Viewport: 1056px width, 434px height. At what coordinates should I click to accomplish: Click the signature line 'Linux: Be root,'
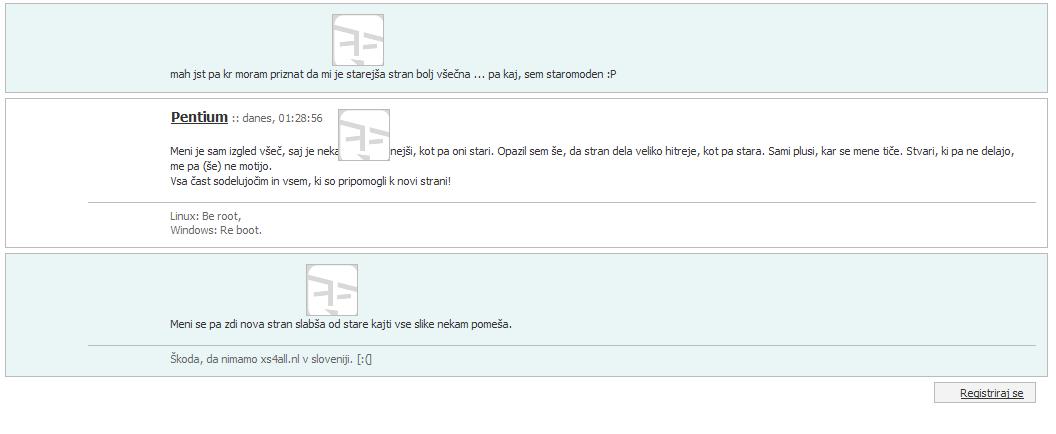point(205,216)
